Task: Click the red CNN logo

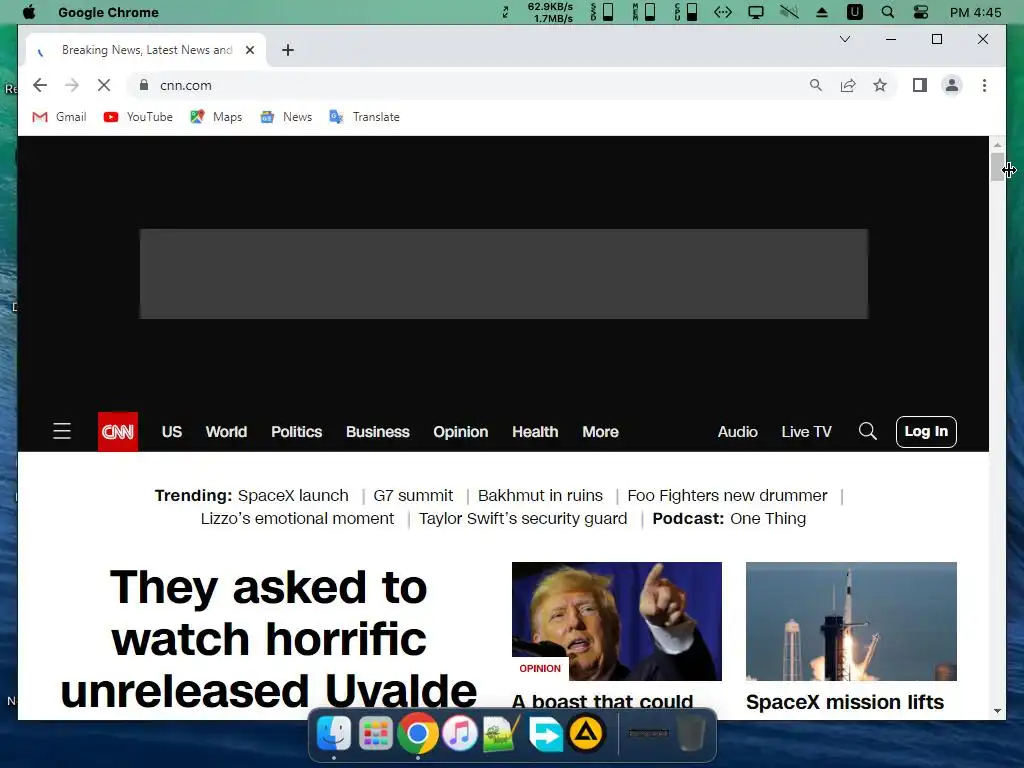Action: (x=118, y=431)
